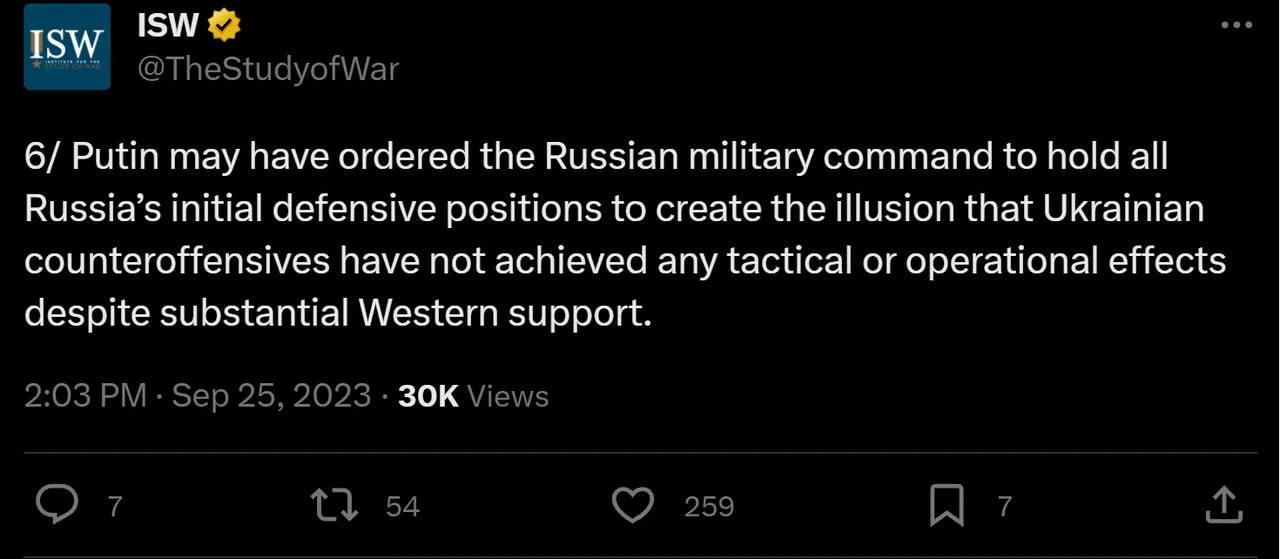Click the gold verified badge next to ISW

click(224, 27)
